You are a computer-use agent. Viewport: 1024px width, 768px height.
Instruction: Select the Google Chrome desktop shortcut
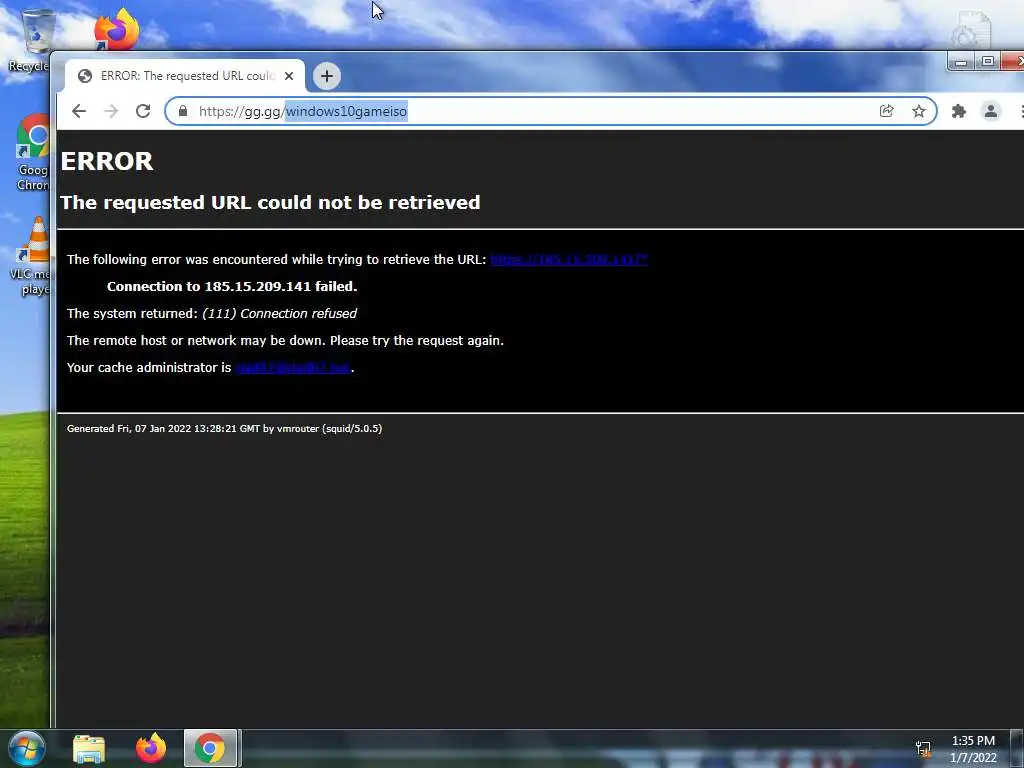(x=32, y=153)
